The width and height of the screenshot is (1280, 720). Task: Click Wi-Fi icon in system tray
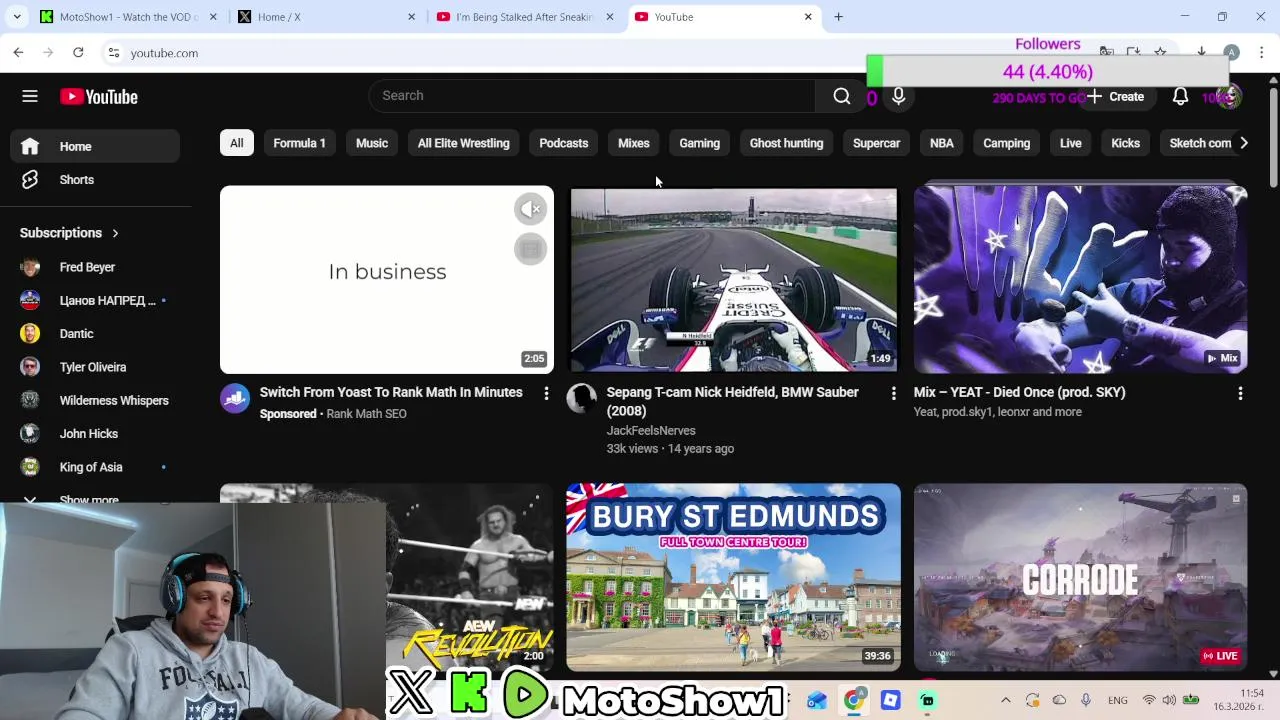coord(1149,700)
